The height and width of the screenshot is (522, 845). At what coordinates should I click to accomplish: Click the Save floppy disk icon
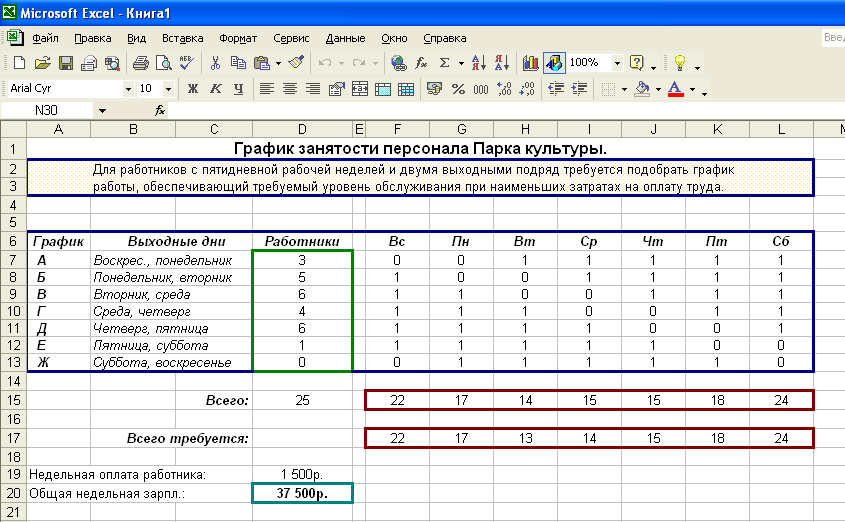click(x=66, y=63)
